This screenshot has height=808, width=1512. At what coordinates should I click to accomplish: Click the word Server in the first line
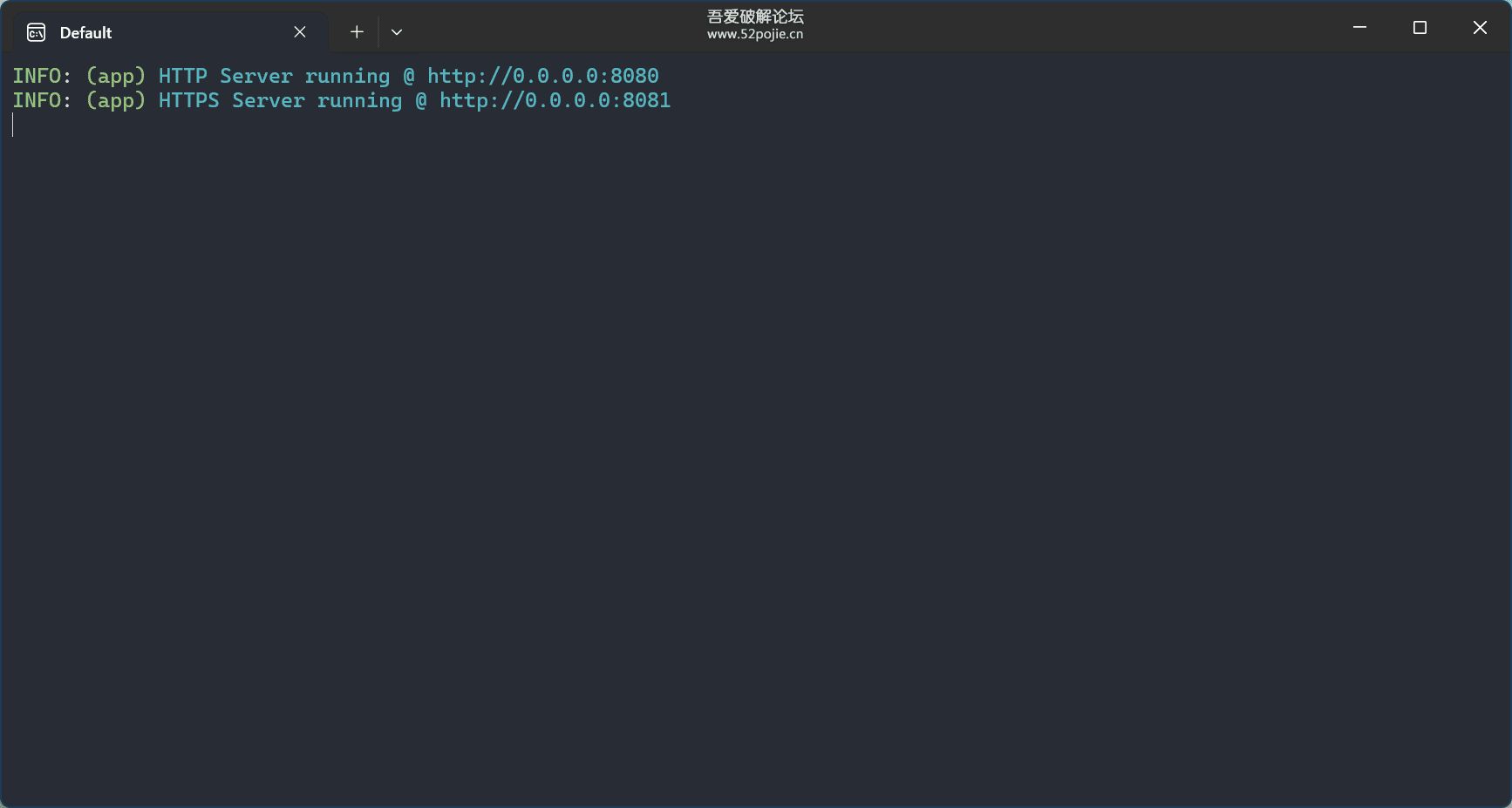point(255,76)
